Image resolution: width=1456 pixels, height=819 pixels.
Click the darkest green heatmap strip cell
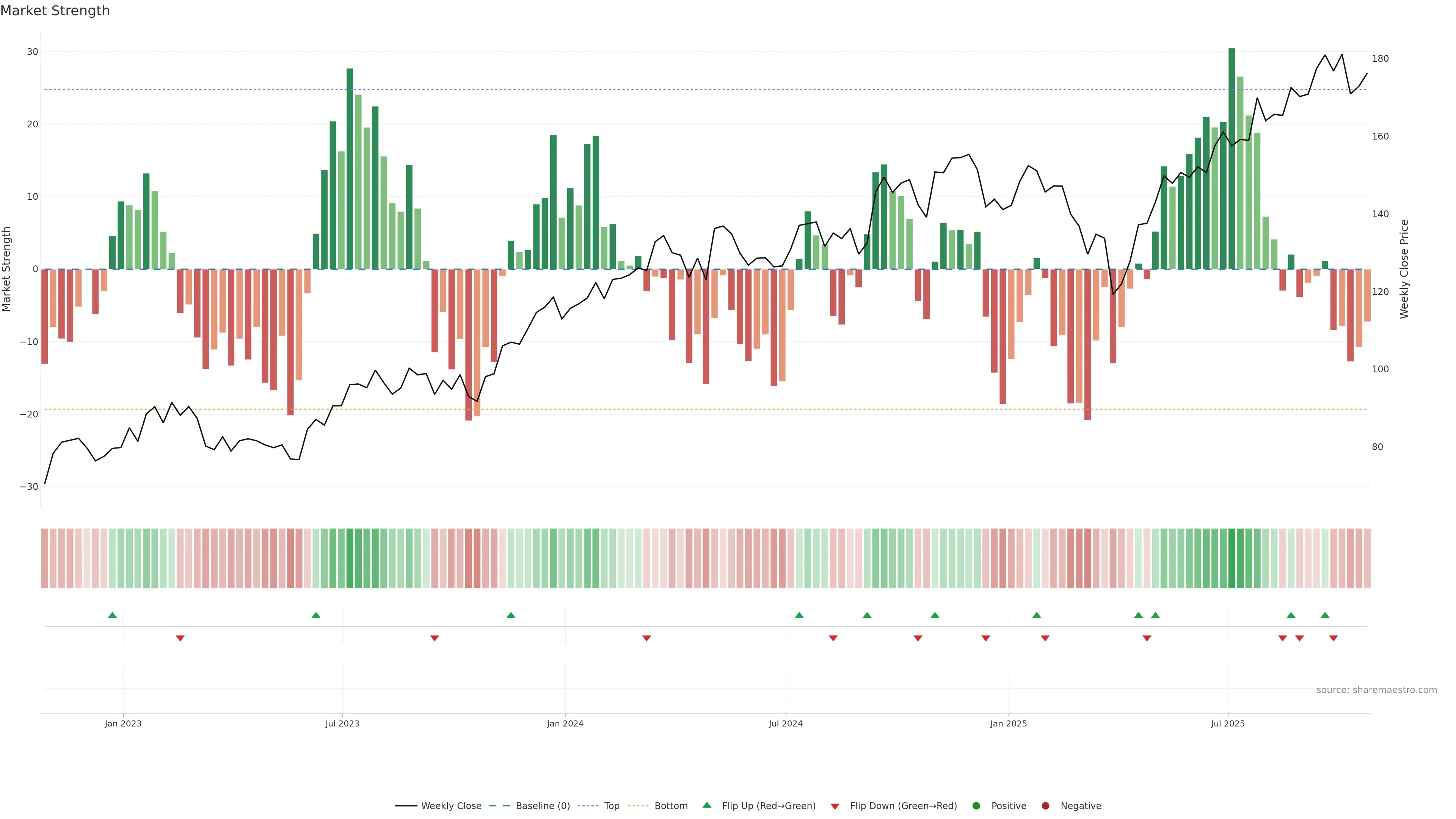pos(1232,559)
